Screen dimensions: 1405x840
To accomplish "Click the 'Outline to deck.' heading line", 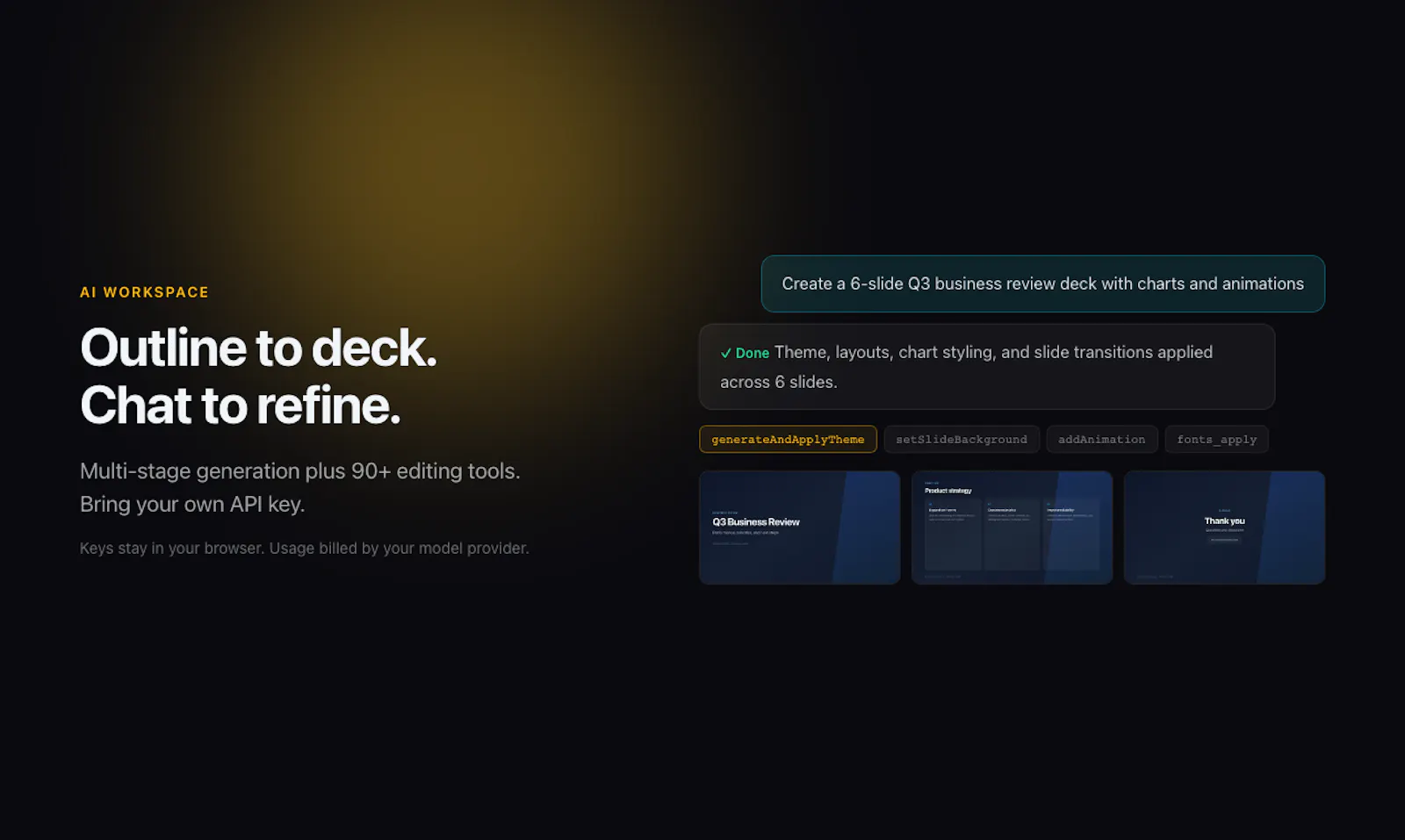I will tap(258, 348).
